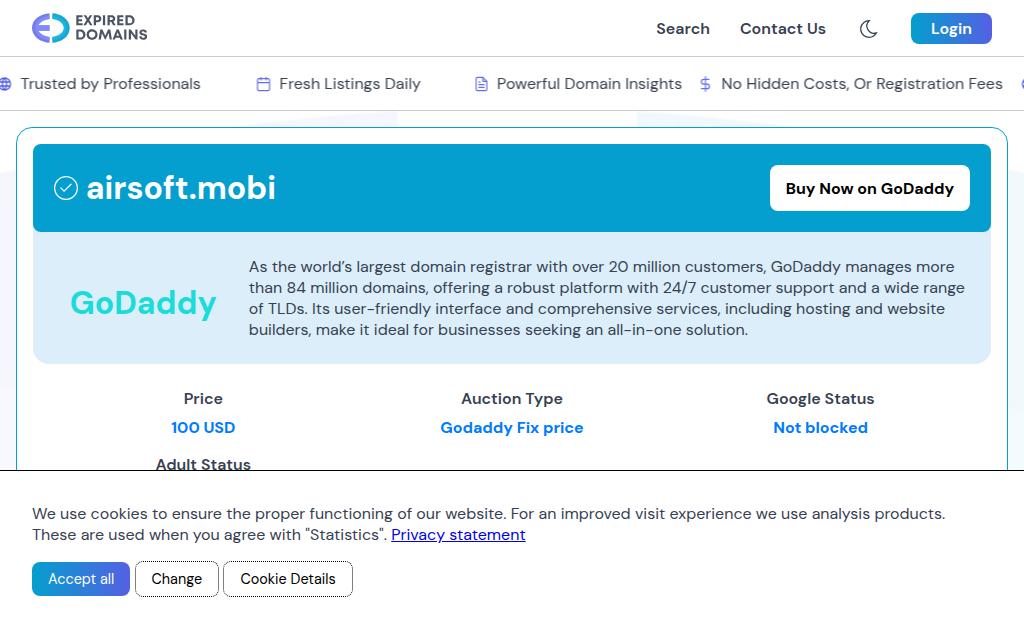
Task: Click the globe icon beside Trusted by Professionals
Action: pos(5,84)
